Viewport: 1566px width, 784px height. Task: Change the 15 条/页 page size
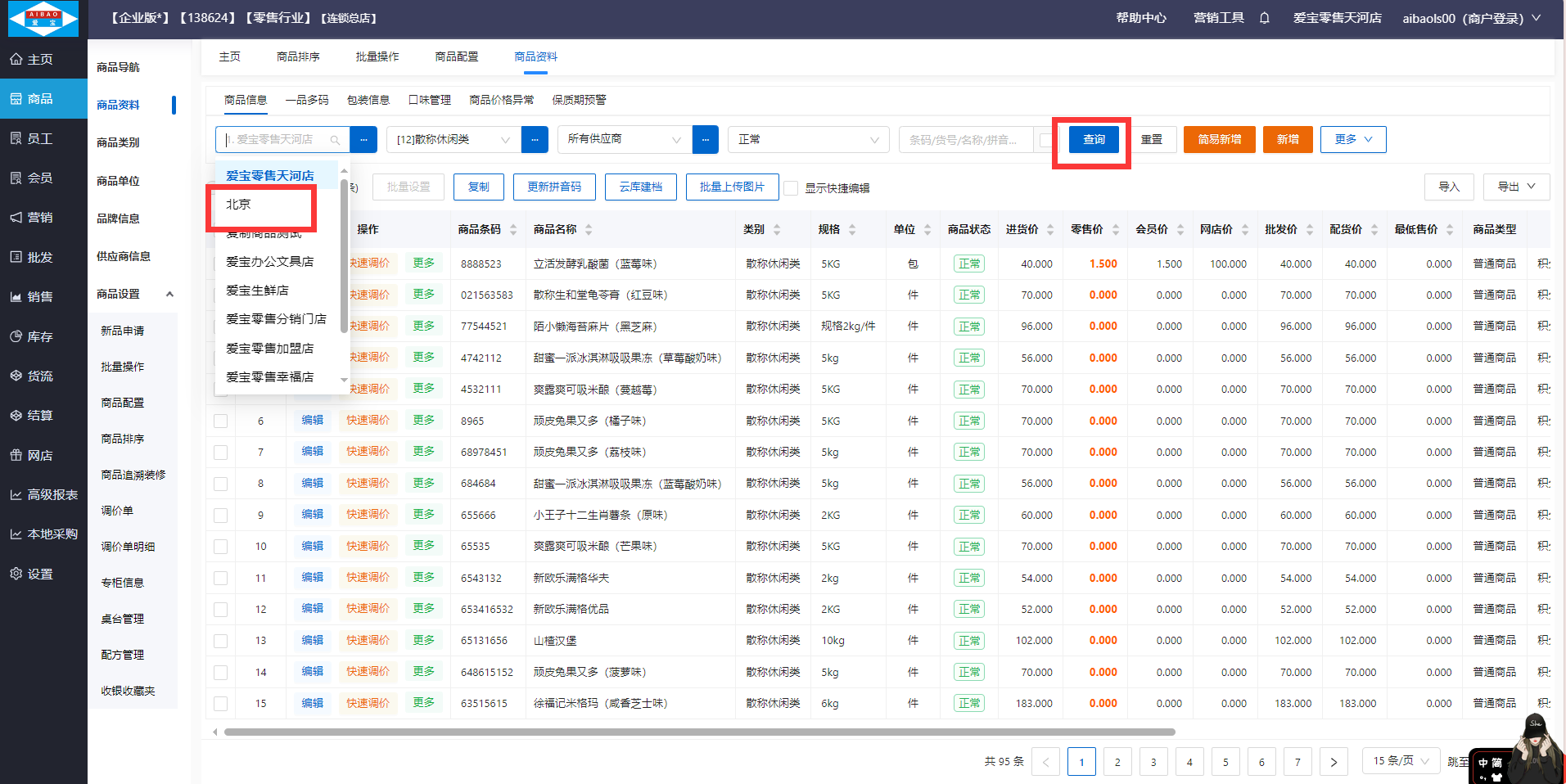1401,761
